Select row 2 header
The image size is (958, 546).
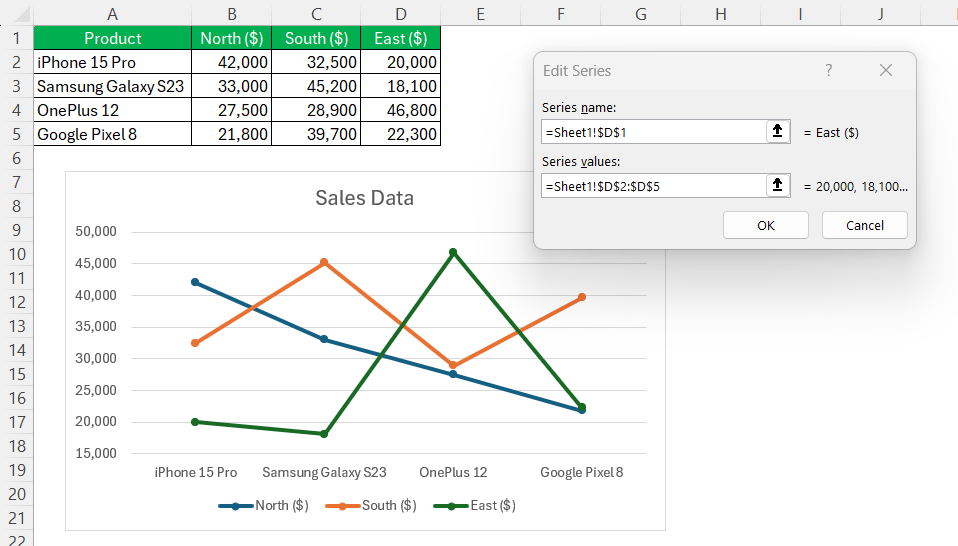click(16, 62)
